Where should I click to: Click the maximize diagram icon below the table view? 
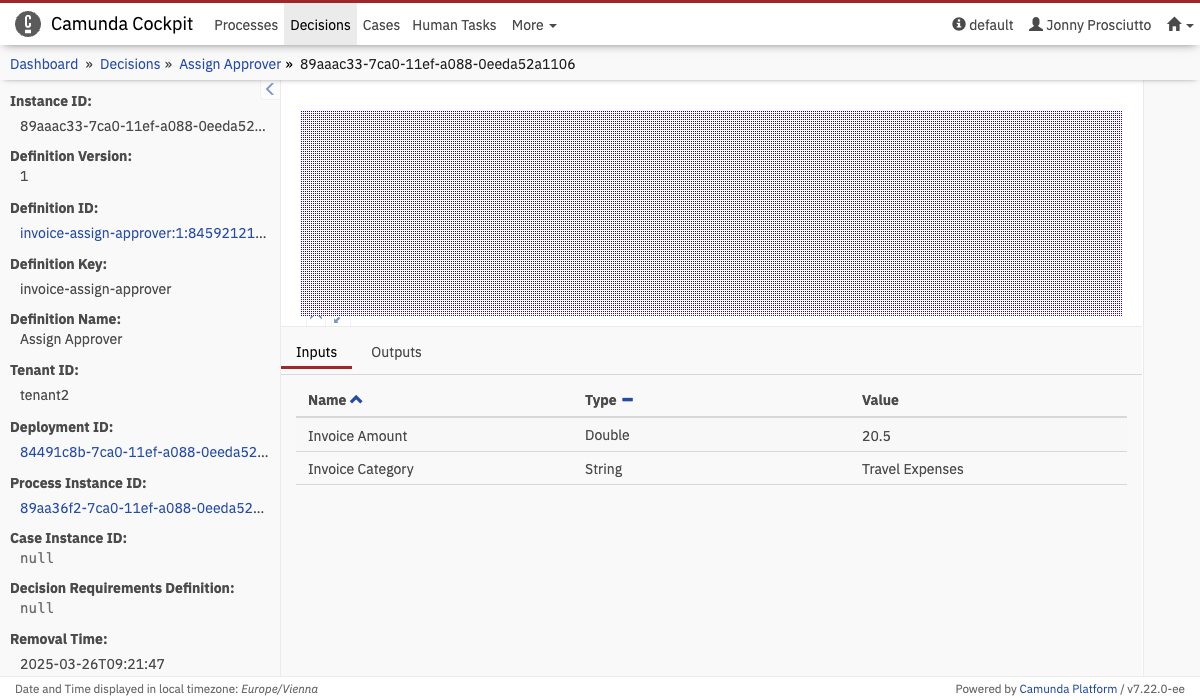coord(336,319)
